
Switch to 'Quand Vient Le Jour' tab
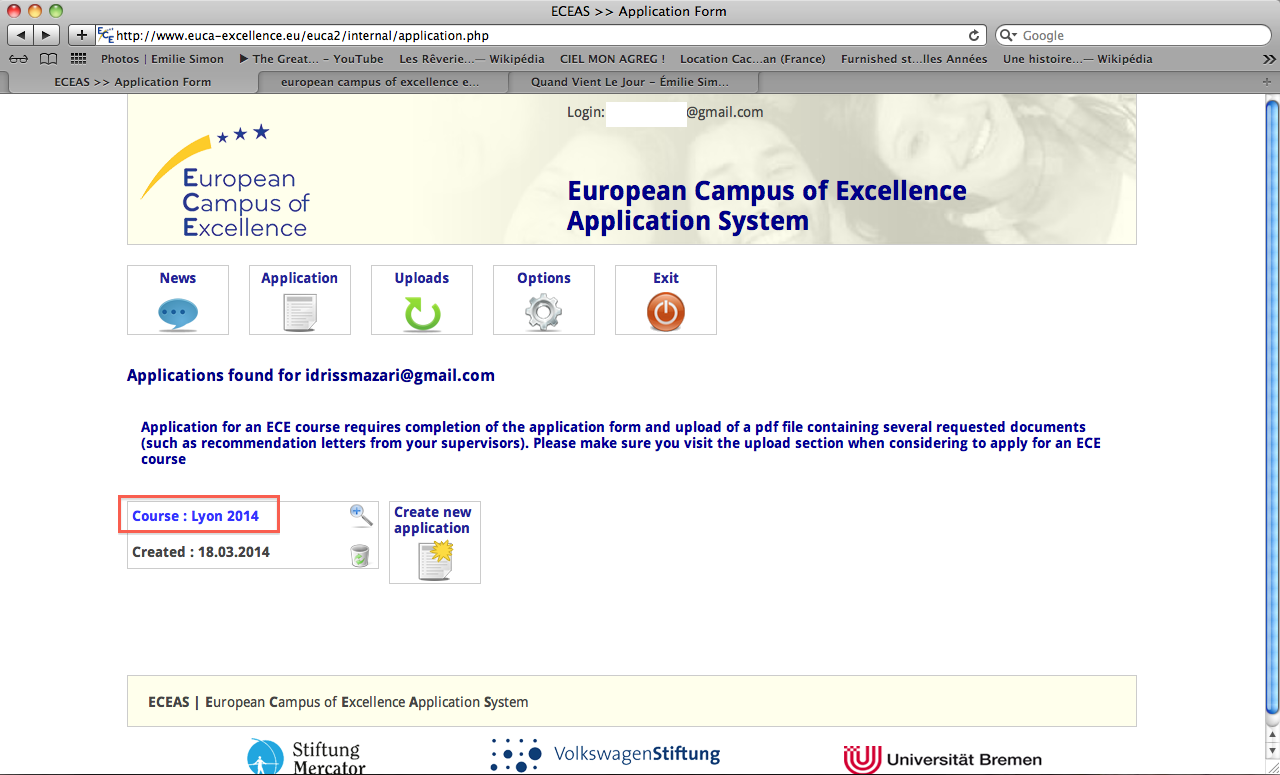click(630, 82)
